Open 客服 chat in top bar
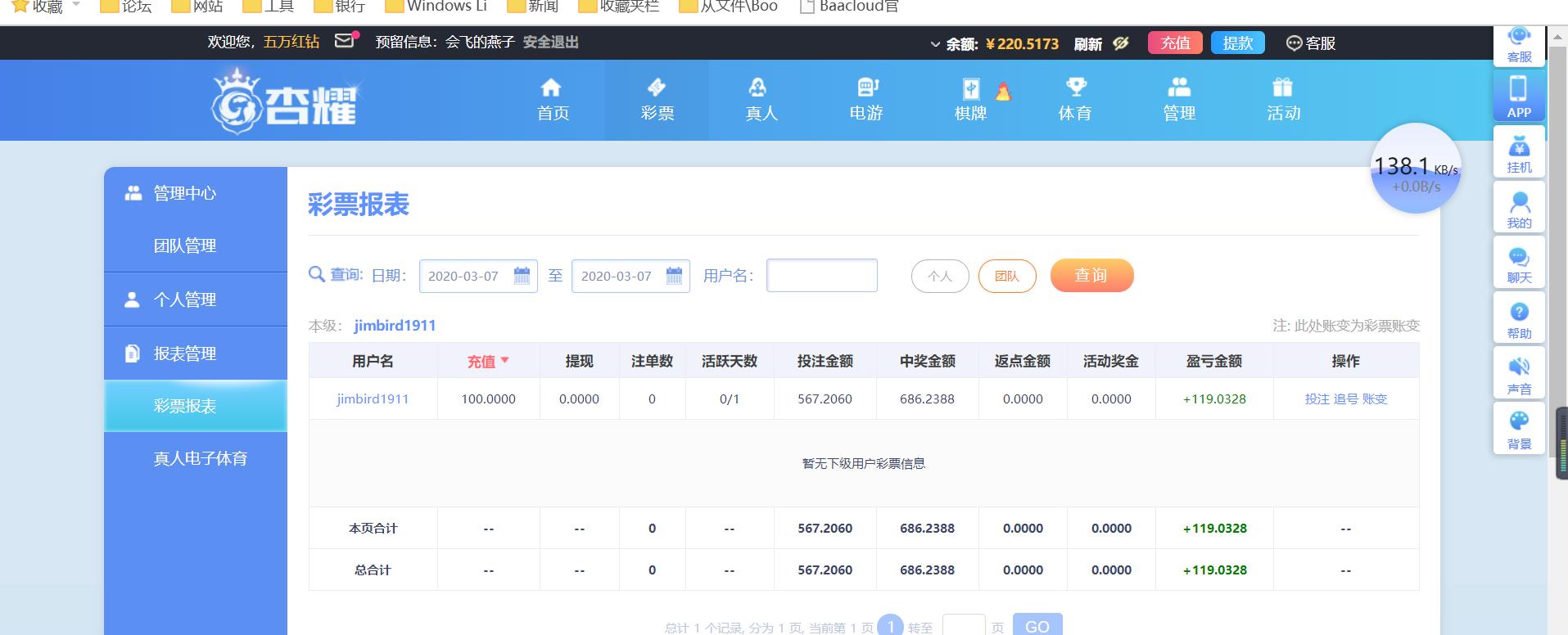Image resolution: width=1568 pixels, height=635 pixels. 1311,43
